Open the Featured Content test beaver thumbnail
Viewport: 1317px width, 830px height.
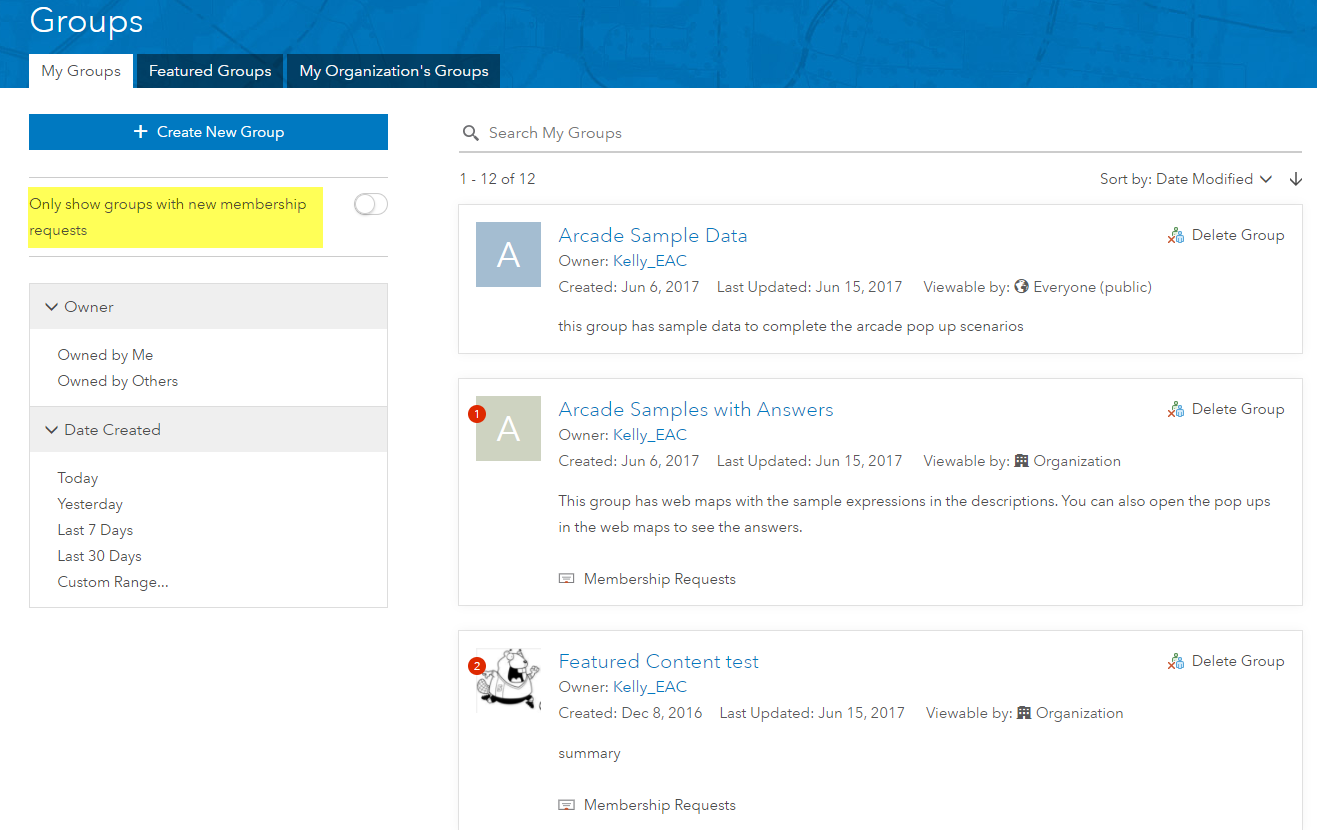point(508,681)
